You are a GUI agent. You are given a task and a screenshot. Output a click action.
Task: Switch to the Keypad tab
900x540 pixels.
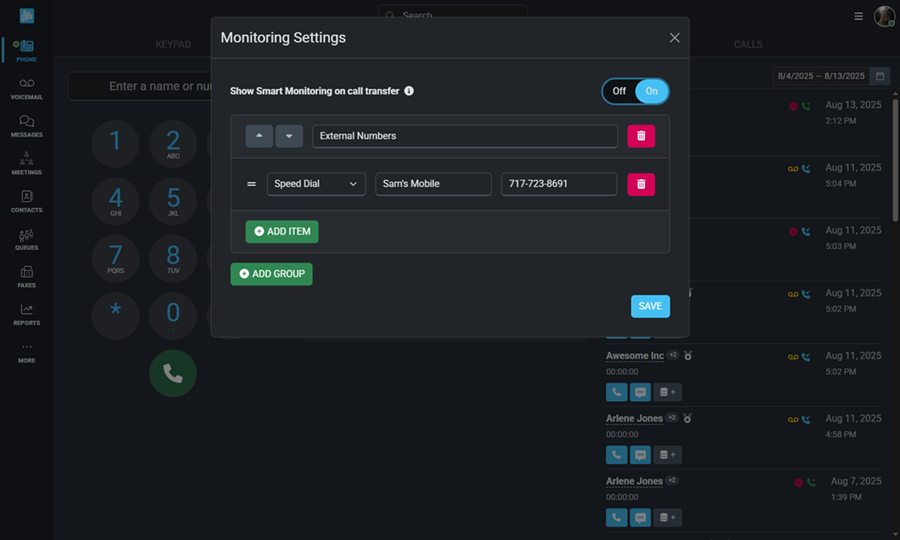pyautogui.click(x=173, y=44)
